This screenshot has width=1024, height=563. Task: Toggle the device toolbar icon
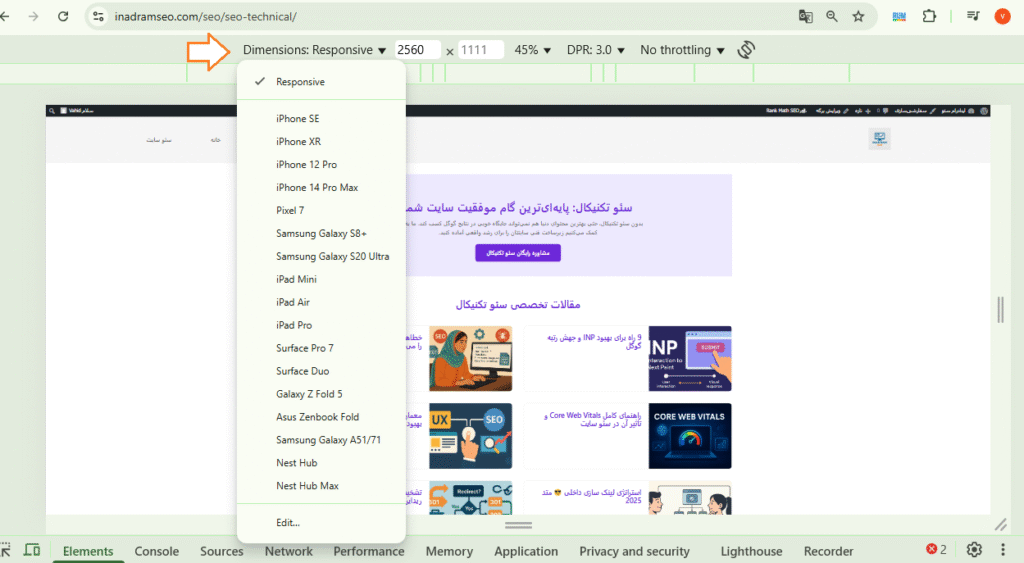coord(31,550)
